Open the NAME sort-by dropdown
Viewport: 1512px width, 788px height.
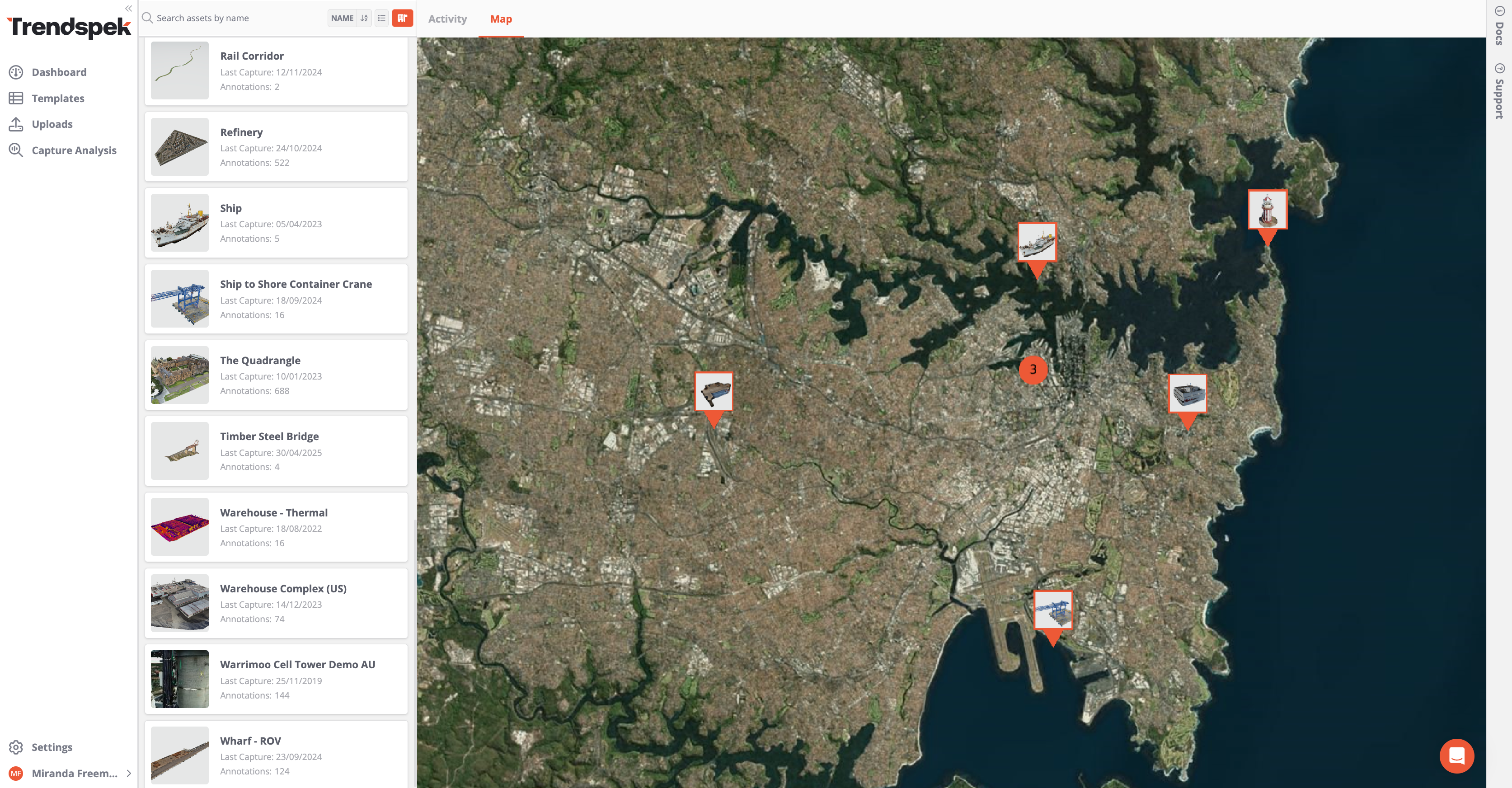click(342, 18)
